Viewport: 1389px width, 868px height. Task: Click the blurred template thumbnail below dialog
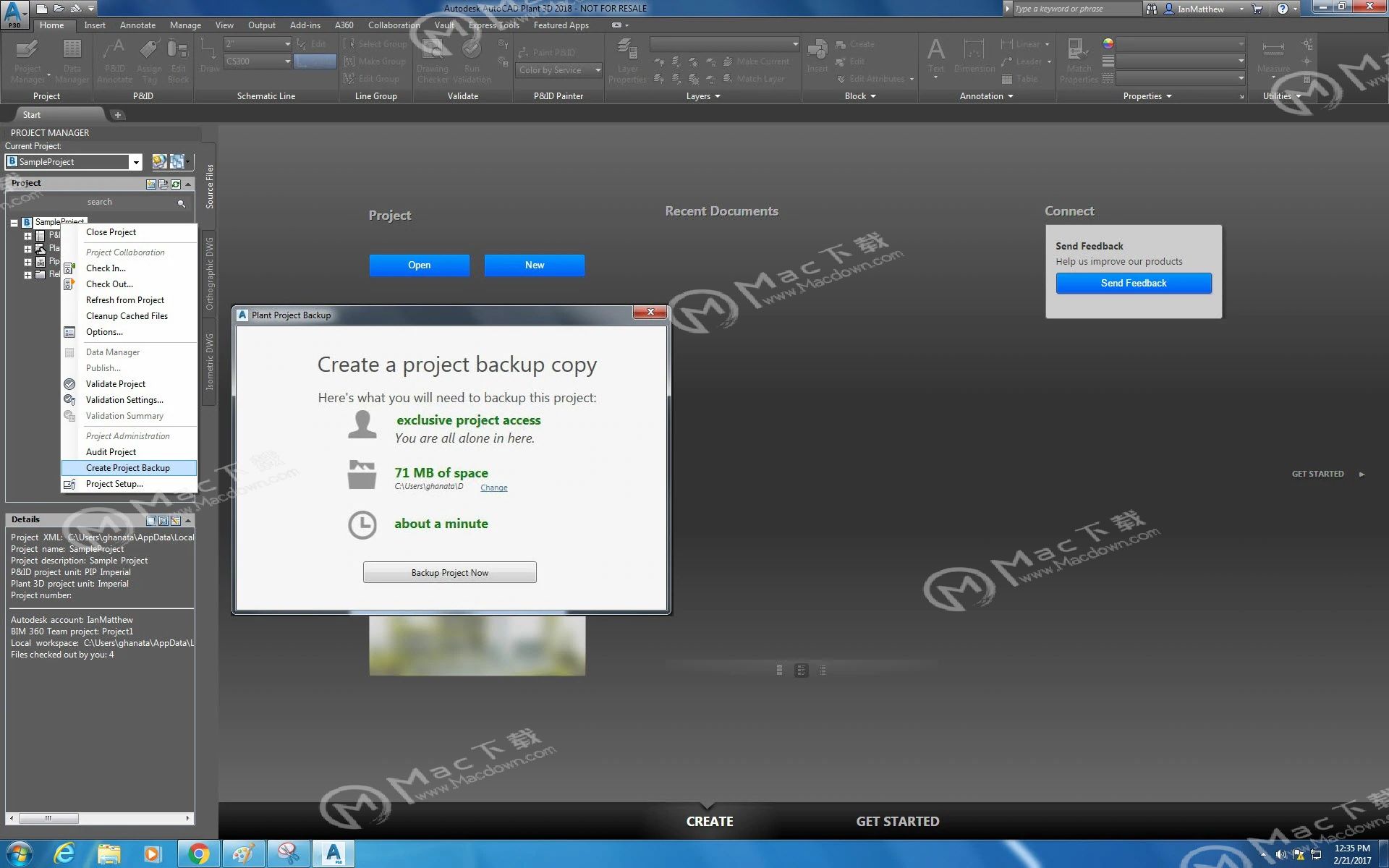pos(477,646)
